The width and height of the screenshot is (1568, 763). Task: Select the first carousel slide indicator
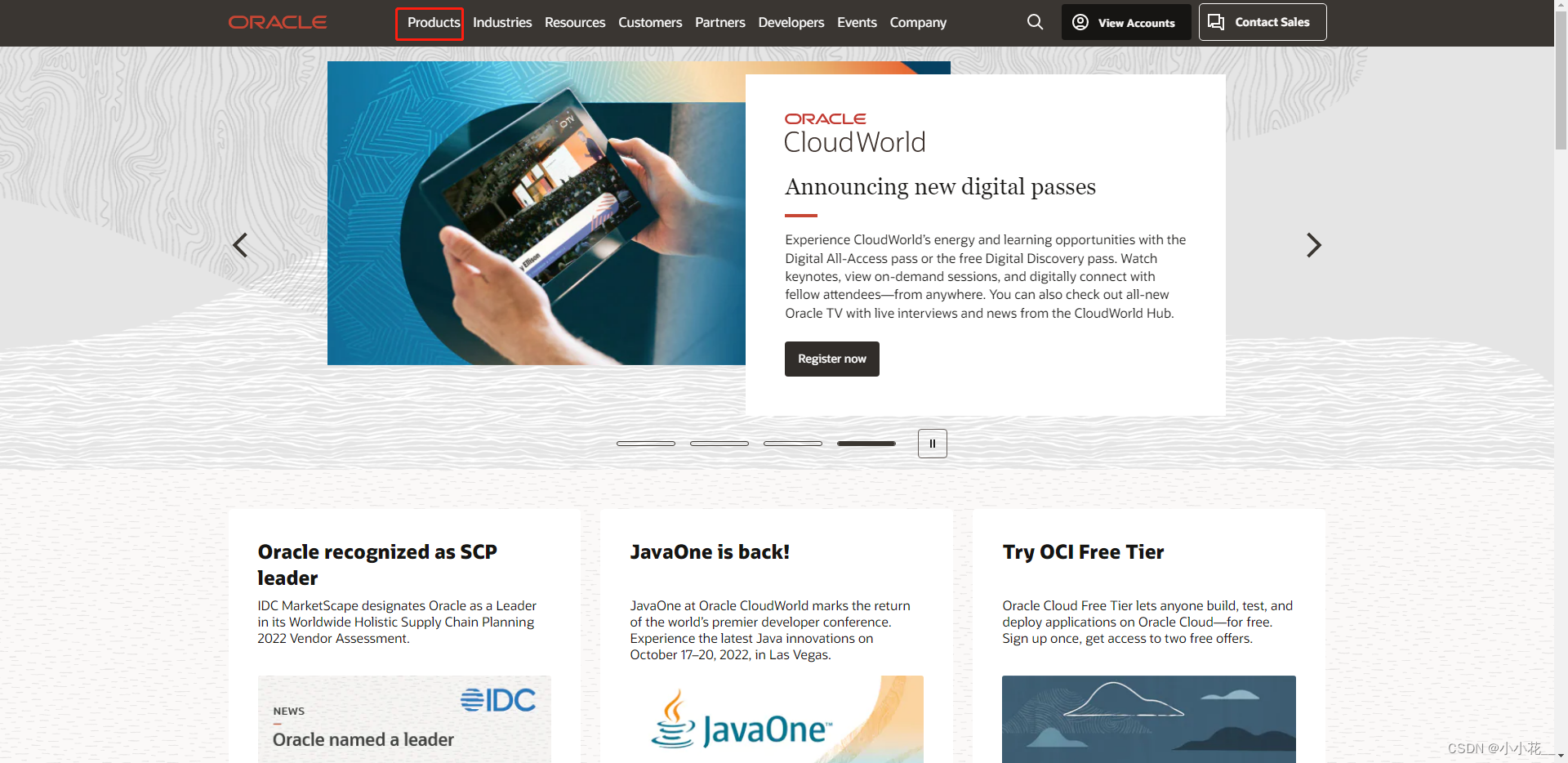[646, 444]
